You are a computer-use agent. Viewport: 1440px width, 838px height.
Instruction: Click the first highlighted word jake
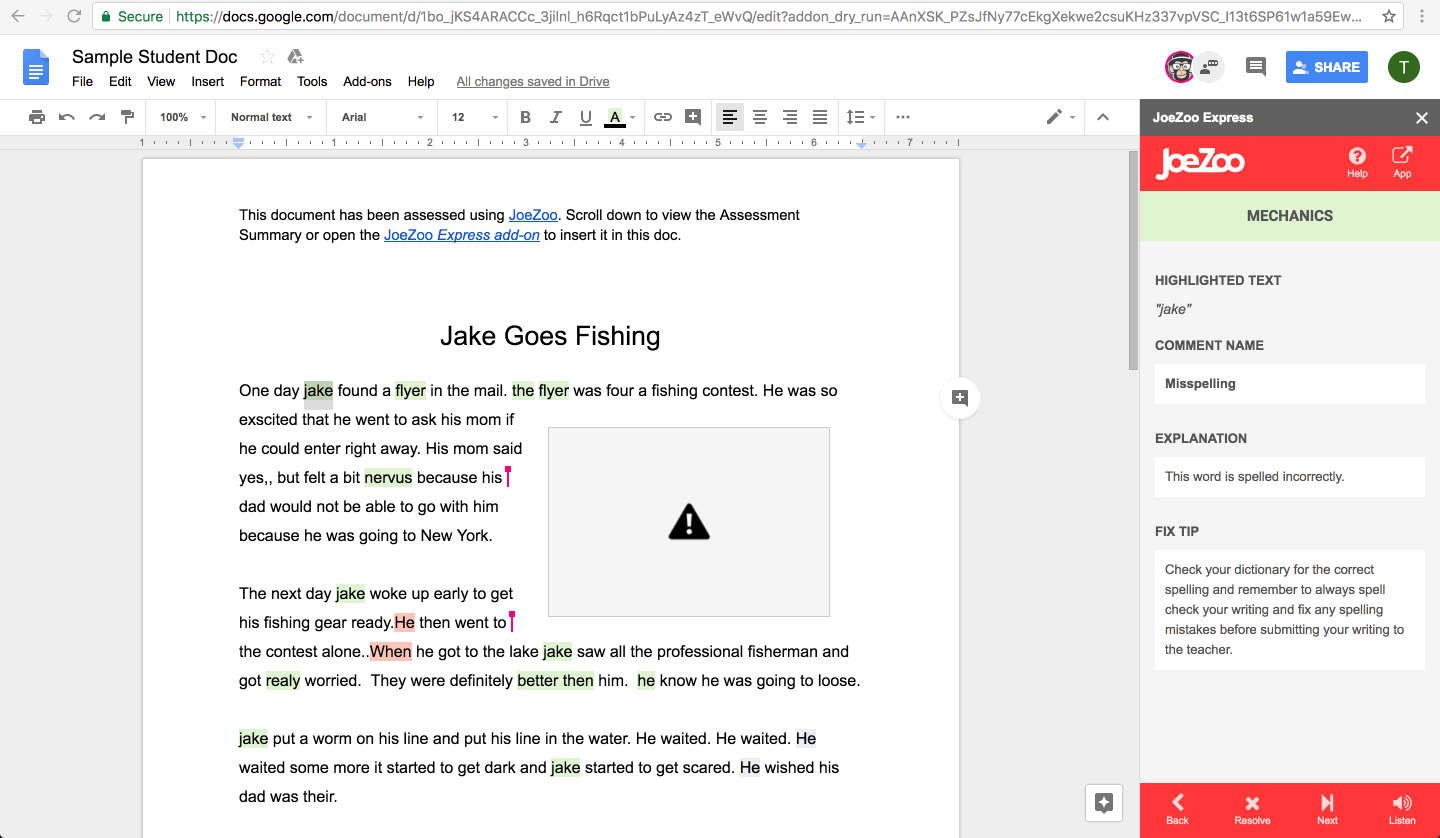pos(318,390)
